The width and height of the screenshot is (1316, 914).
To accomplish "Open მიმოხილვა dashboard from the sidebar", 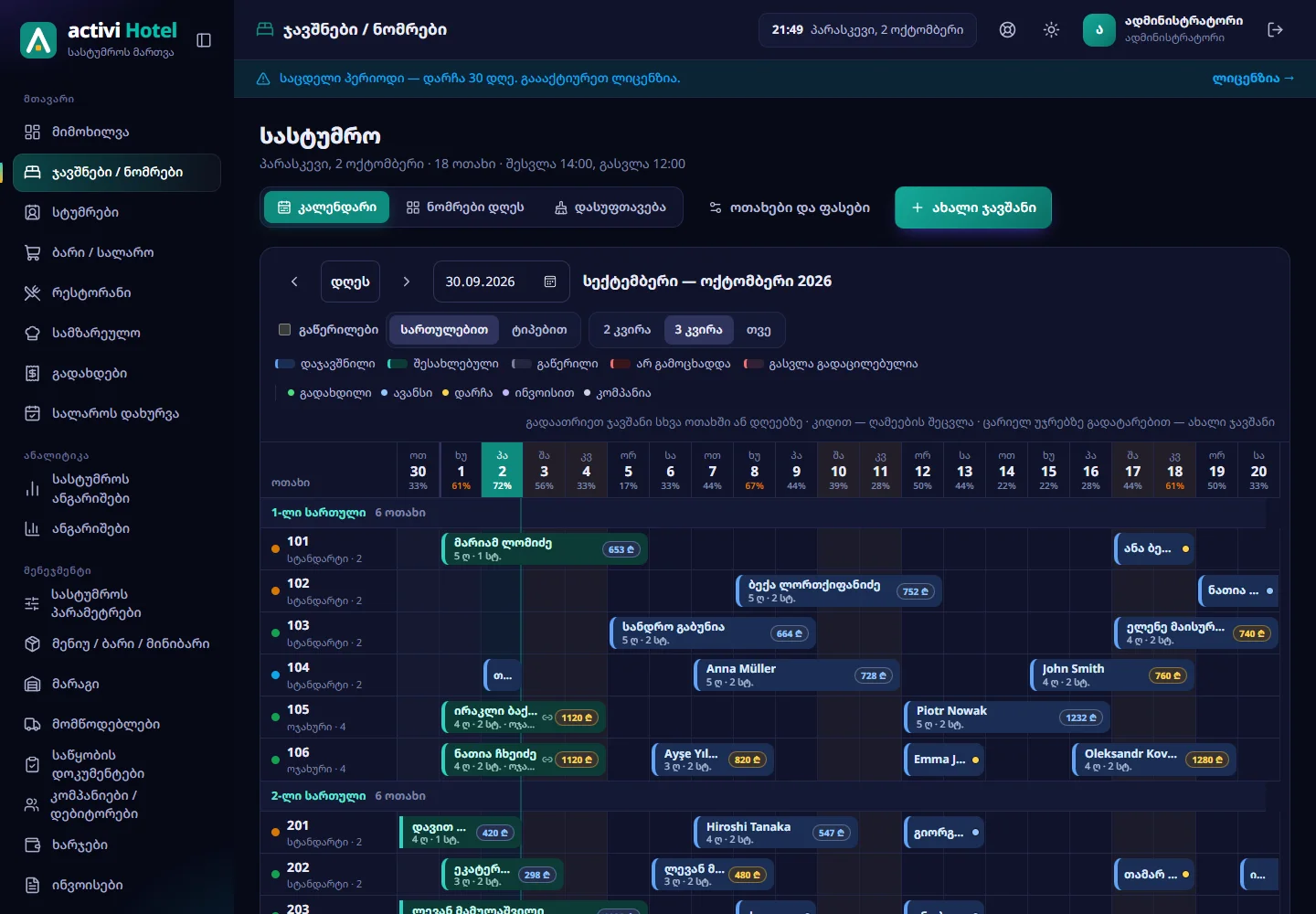I will [x=117, y=132].
